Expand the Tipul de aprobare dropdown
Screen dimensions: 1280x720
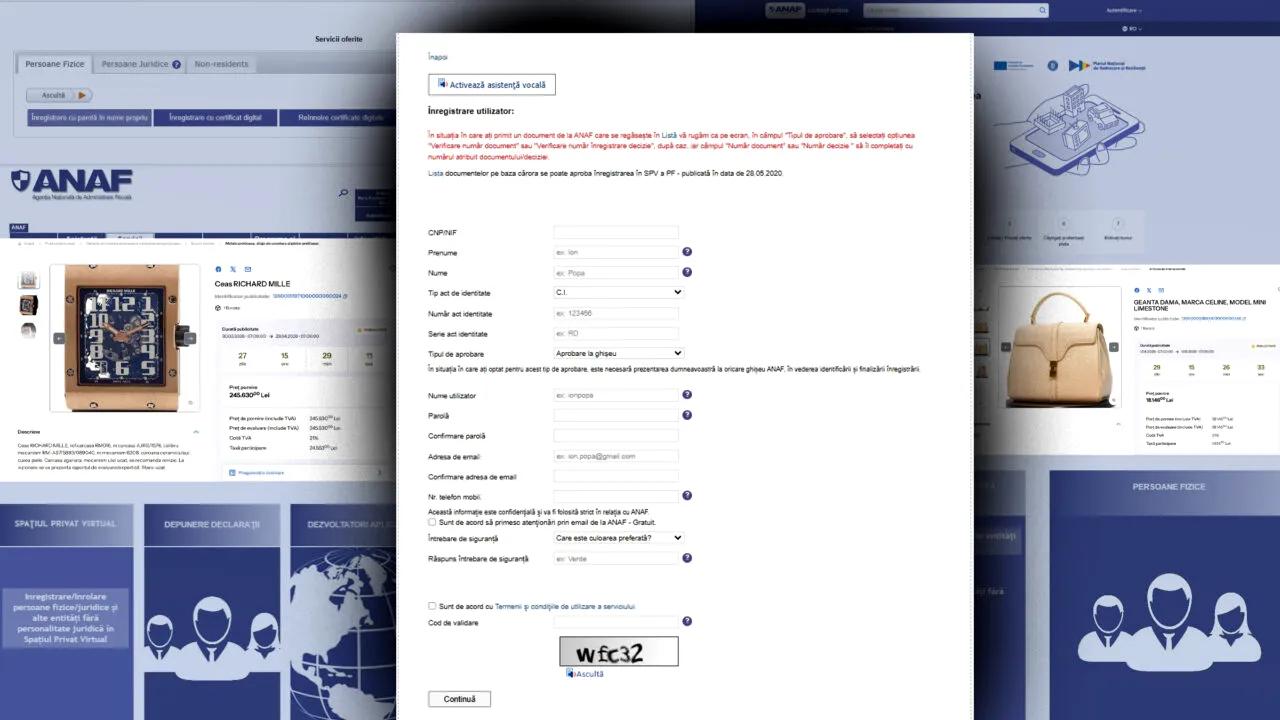[618, 353]
